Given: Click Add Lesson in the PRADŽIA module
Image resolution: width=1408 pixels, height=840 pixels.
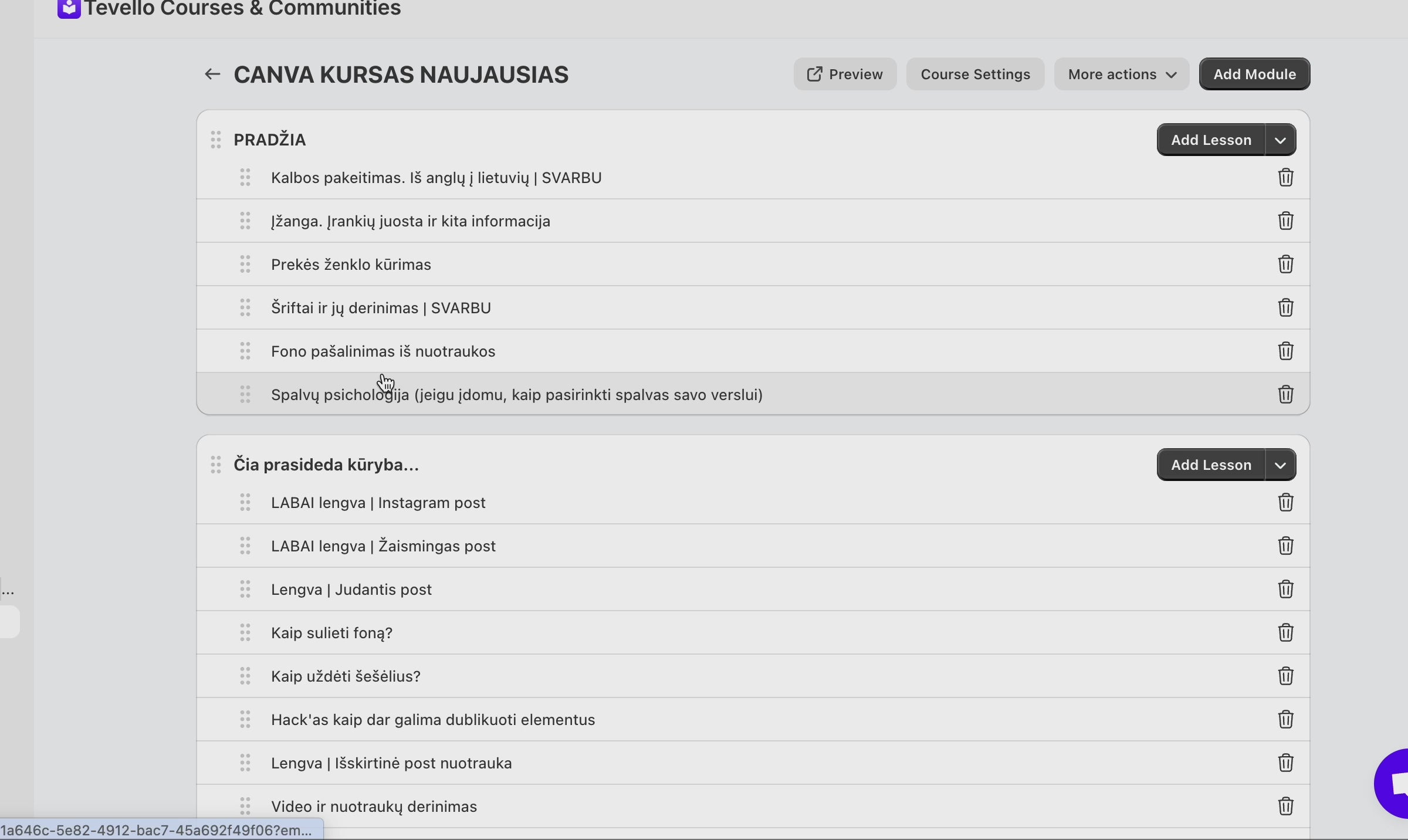Looking at the screenshot, I should [x=1211, y=140].
